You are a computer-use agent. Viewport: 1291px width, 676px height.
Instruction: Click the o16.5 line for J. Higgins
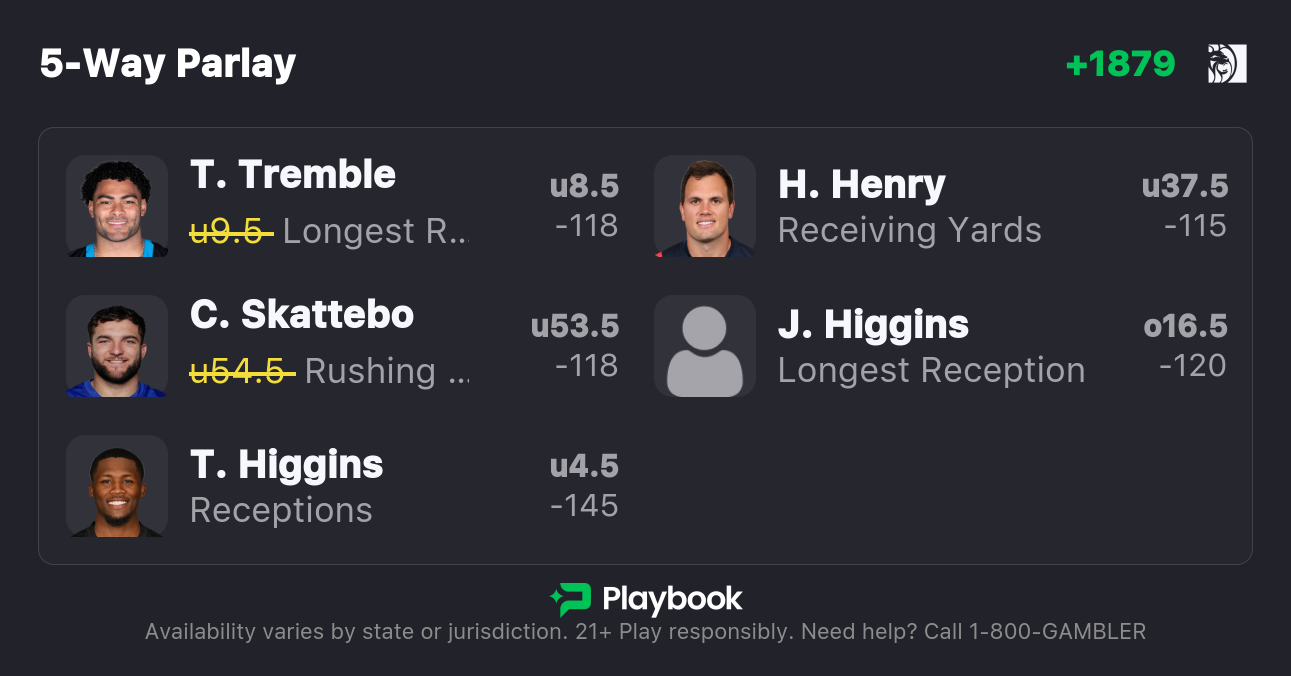[1185, 326]
